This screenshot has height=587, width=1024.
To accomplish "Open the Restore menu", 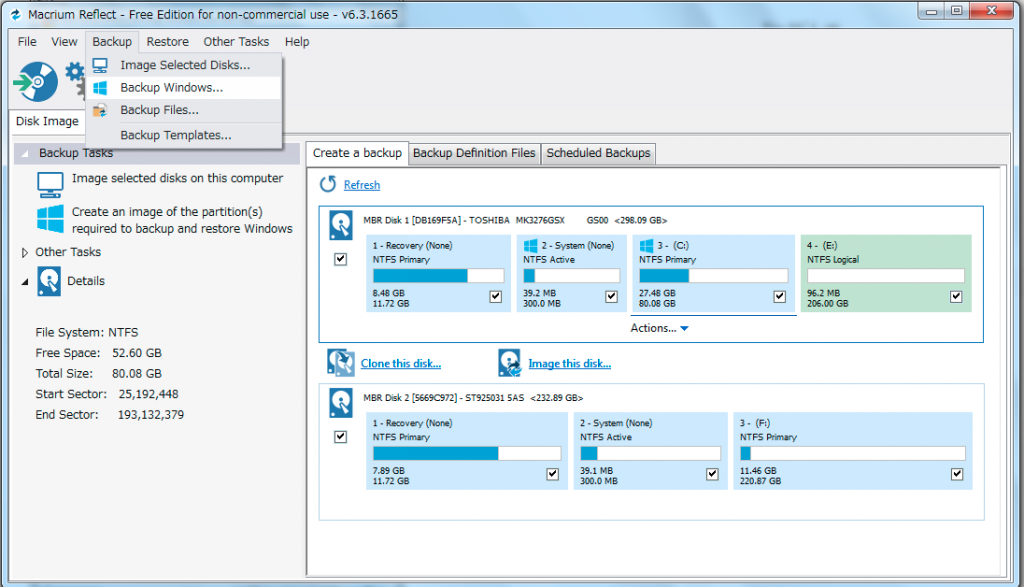I will pos(167,42).
